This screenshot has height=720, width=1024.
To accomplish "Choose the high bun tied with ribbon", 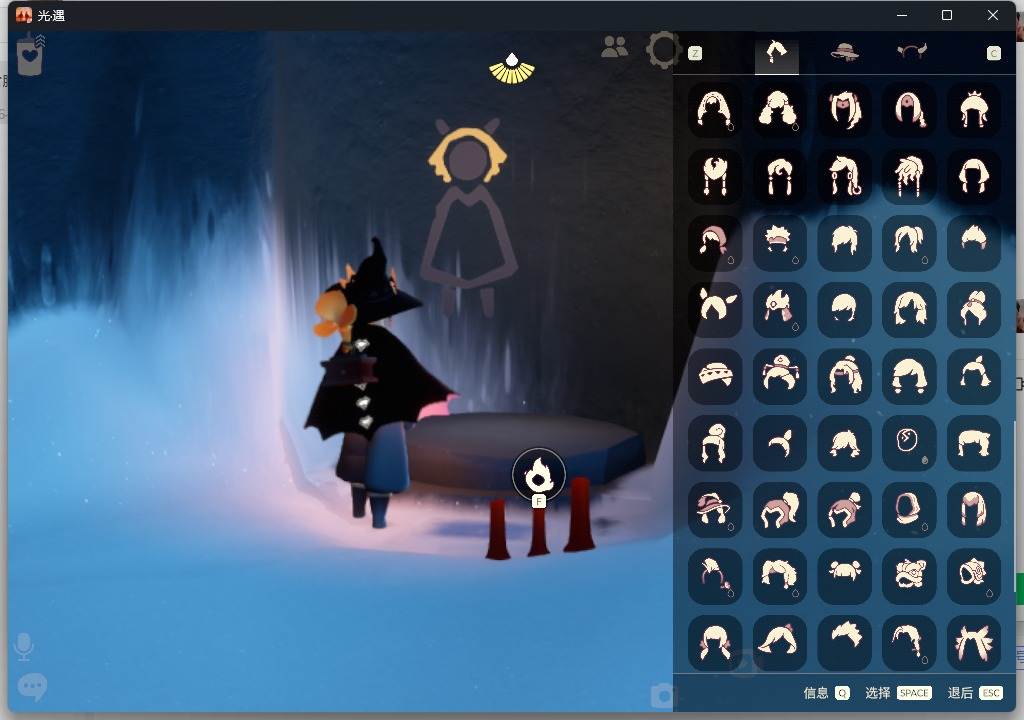I will (x=974, y=310).
